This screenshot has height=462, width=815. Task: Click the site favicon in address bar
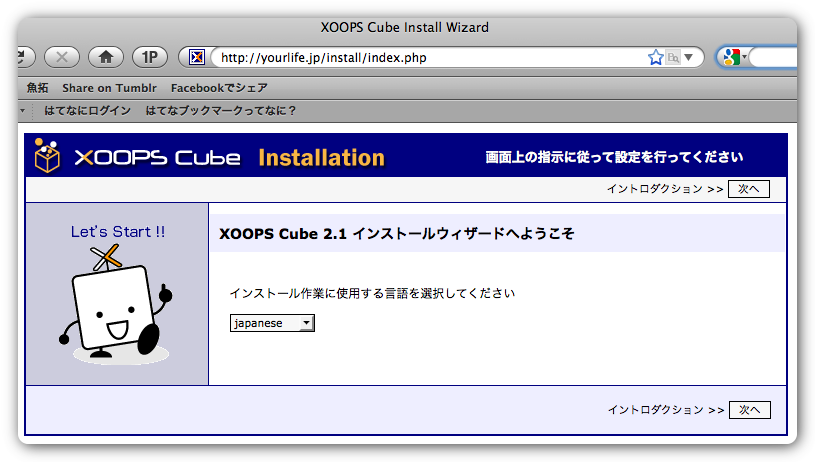point(196,57)
